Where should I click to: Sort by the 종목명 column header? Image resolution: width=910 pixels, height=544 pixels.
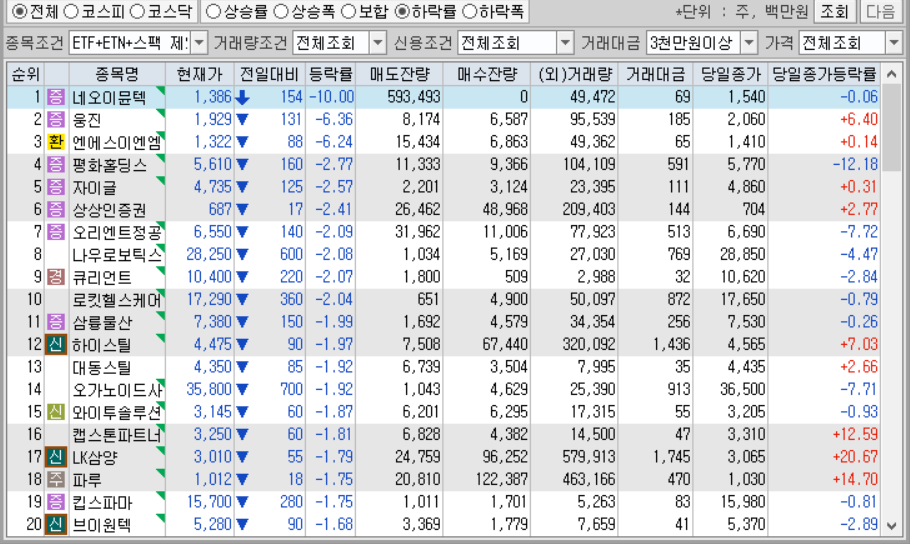(x=117, y=74)
